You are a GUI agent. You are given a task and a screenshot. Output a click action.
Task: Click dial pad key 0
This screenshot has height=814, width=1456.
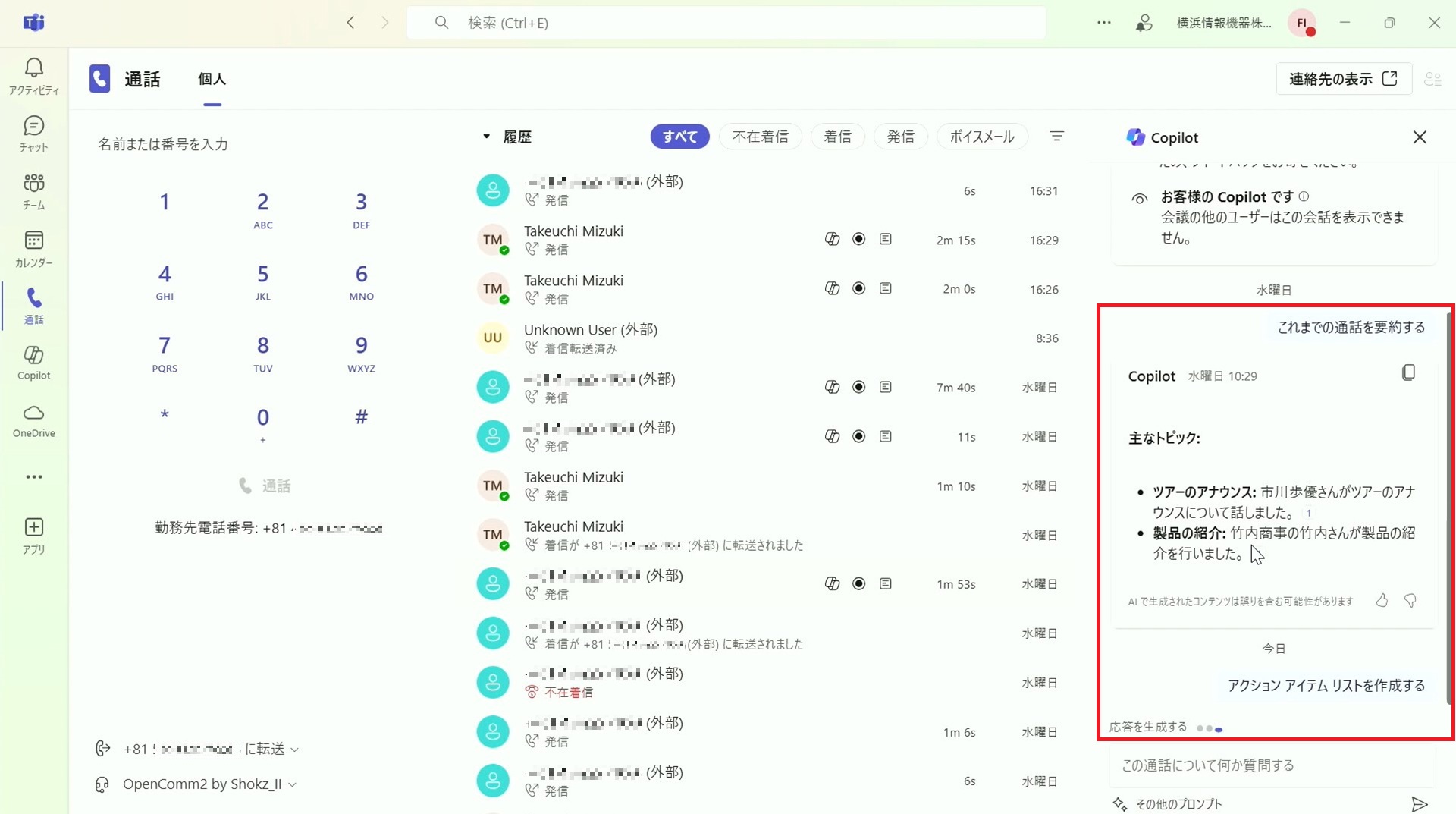262,424
